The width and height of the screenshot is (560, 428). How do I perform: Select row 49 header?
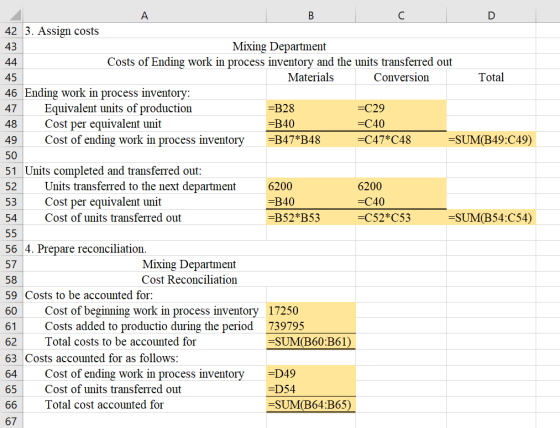click(x=11, y=140)
